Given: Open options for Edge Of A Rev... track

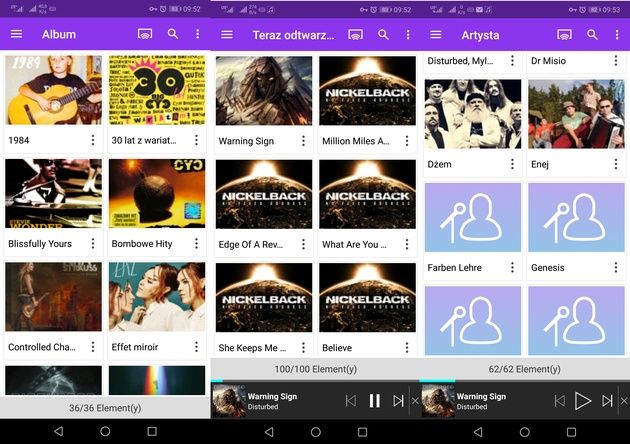Looking at the screenshot, I should coord(303,244).
